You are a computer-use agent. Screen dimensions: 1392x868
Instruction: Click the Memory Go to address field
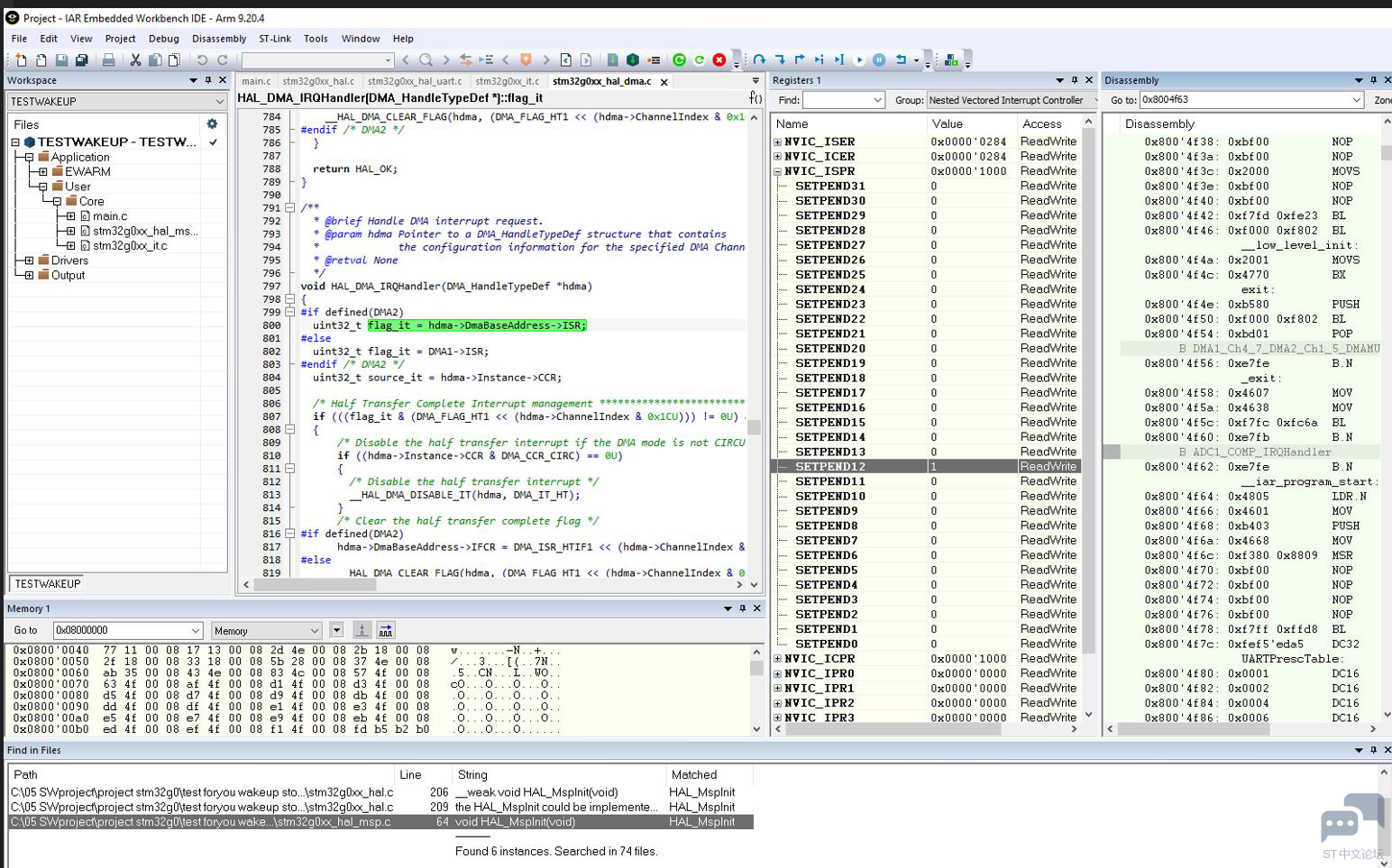[127, 631]
